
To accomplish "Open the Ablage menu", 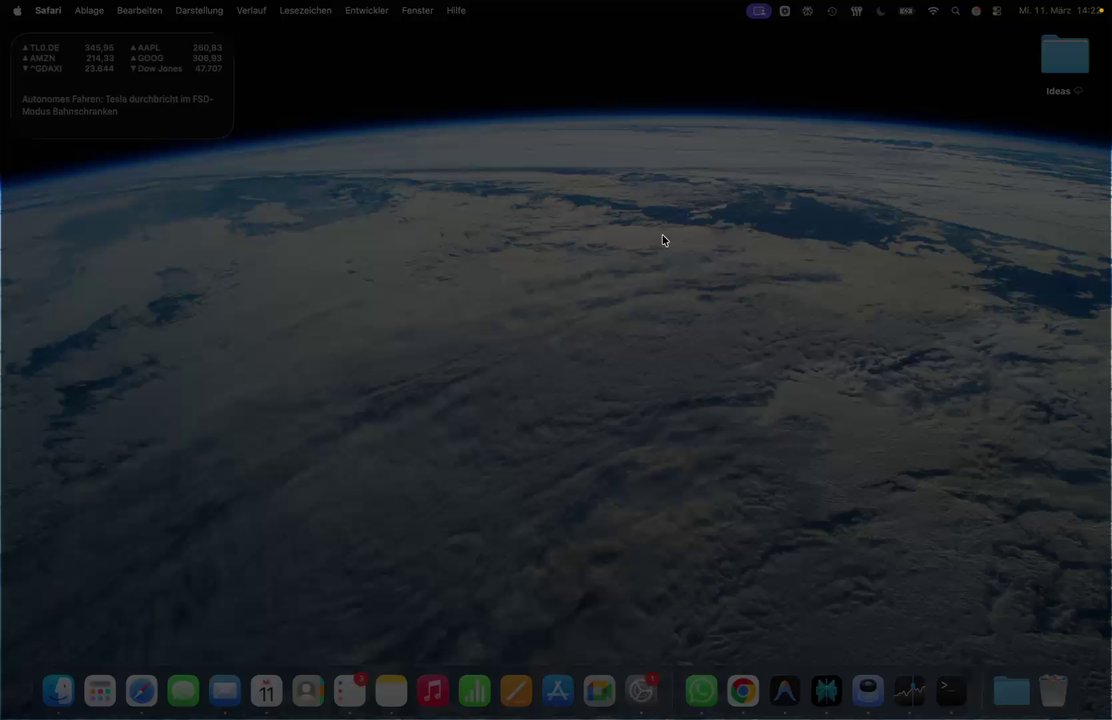I will [89, 11].
